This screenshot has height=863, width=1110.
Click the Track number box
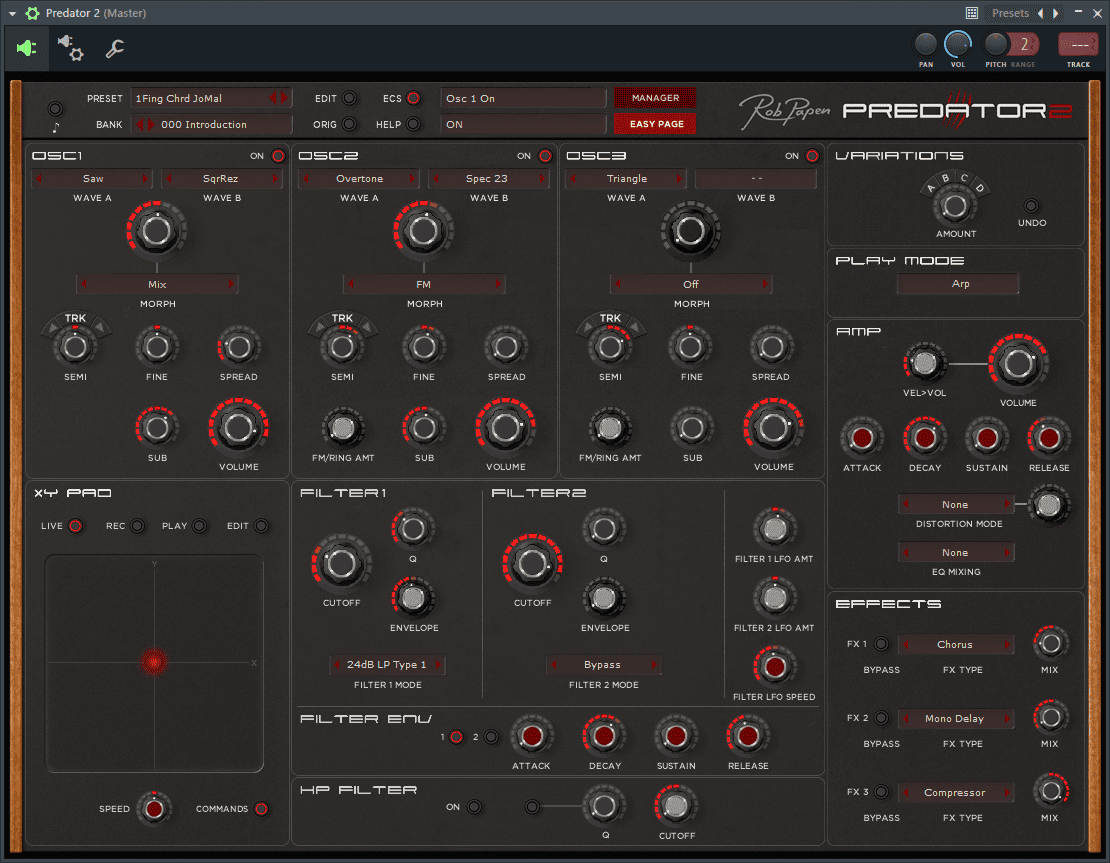click(1078, 45)
